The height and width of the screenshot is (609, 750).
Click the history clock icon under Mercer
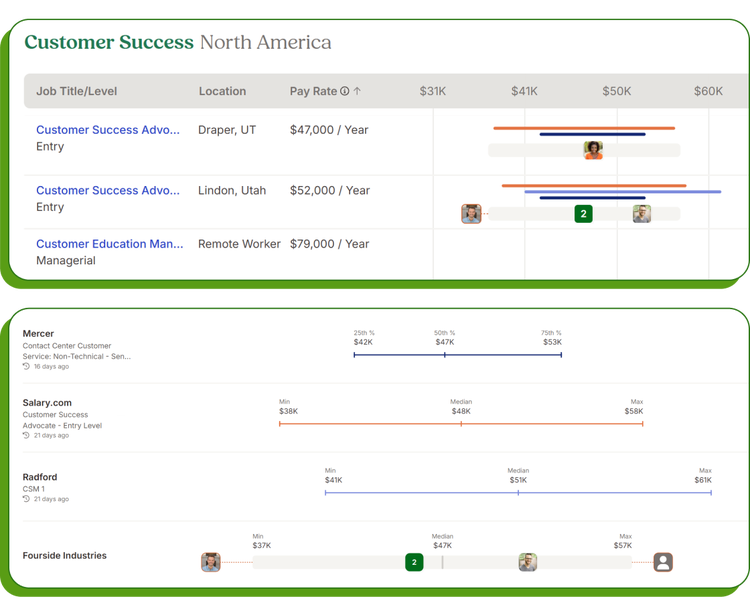pos(26,367)
